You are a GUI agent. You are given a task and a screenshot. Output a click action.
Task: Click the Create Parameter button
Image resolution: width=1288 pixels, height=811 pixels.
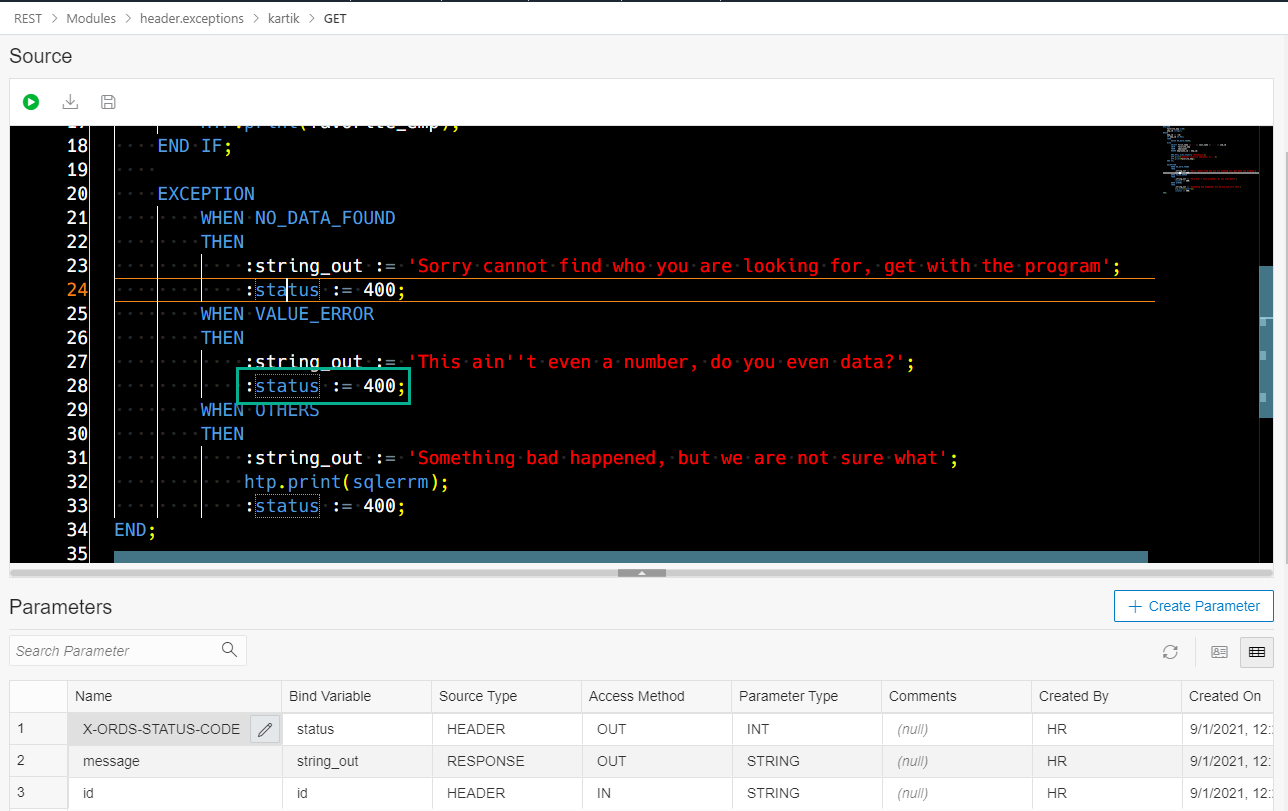pyautogui.click(x=1193, y=606)
